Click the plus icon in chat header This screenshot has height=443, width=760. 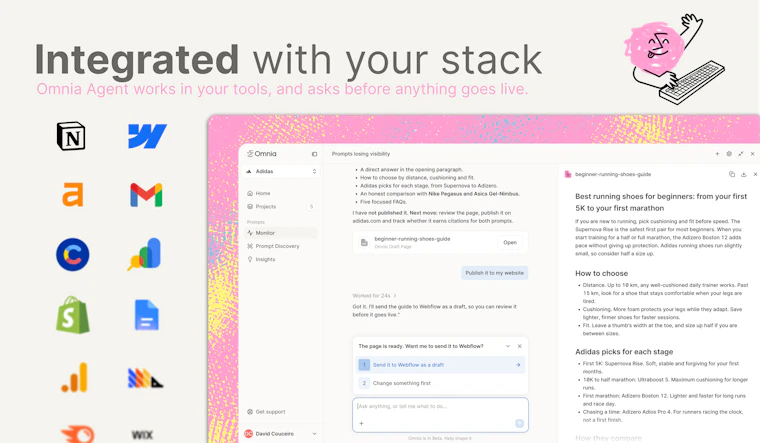coord(717,154)
